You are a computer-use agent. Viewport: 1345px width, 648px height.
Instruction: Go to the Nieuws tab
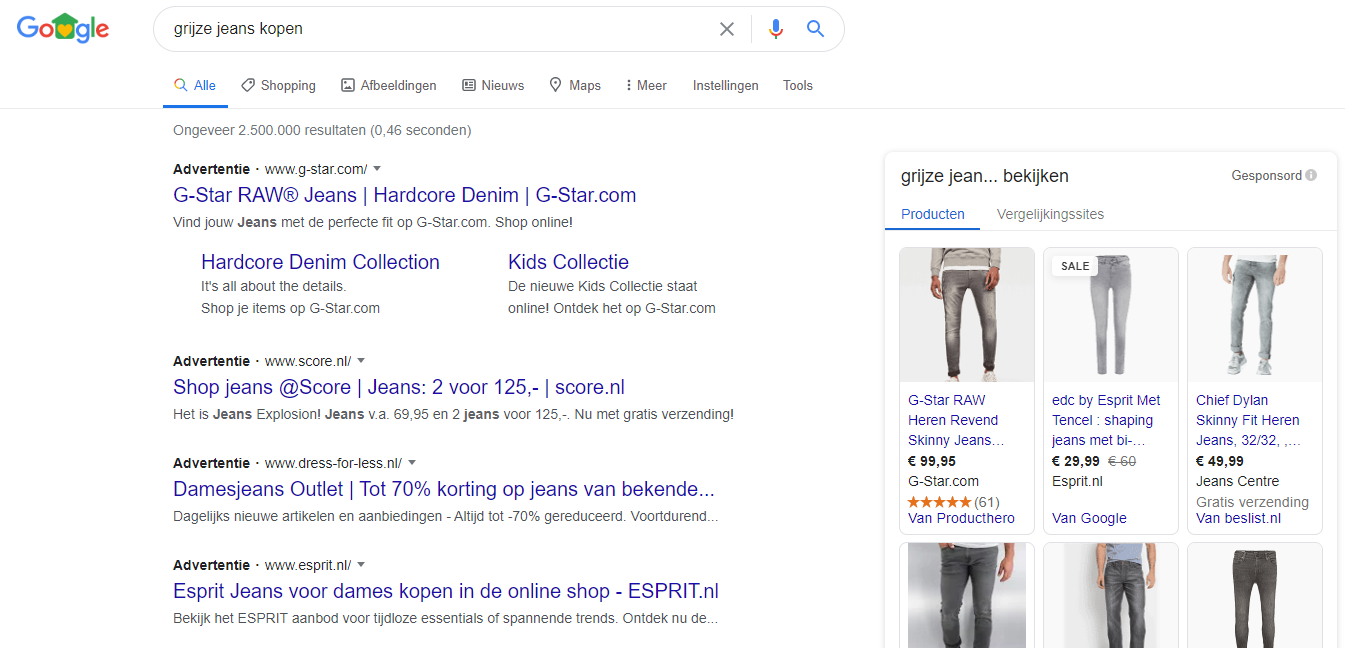pos(493,86)
